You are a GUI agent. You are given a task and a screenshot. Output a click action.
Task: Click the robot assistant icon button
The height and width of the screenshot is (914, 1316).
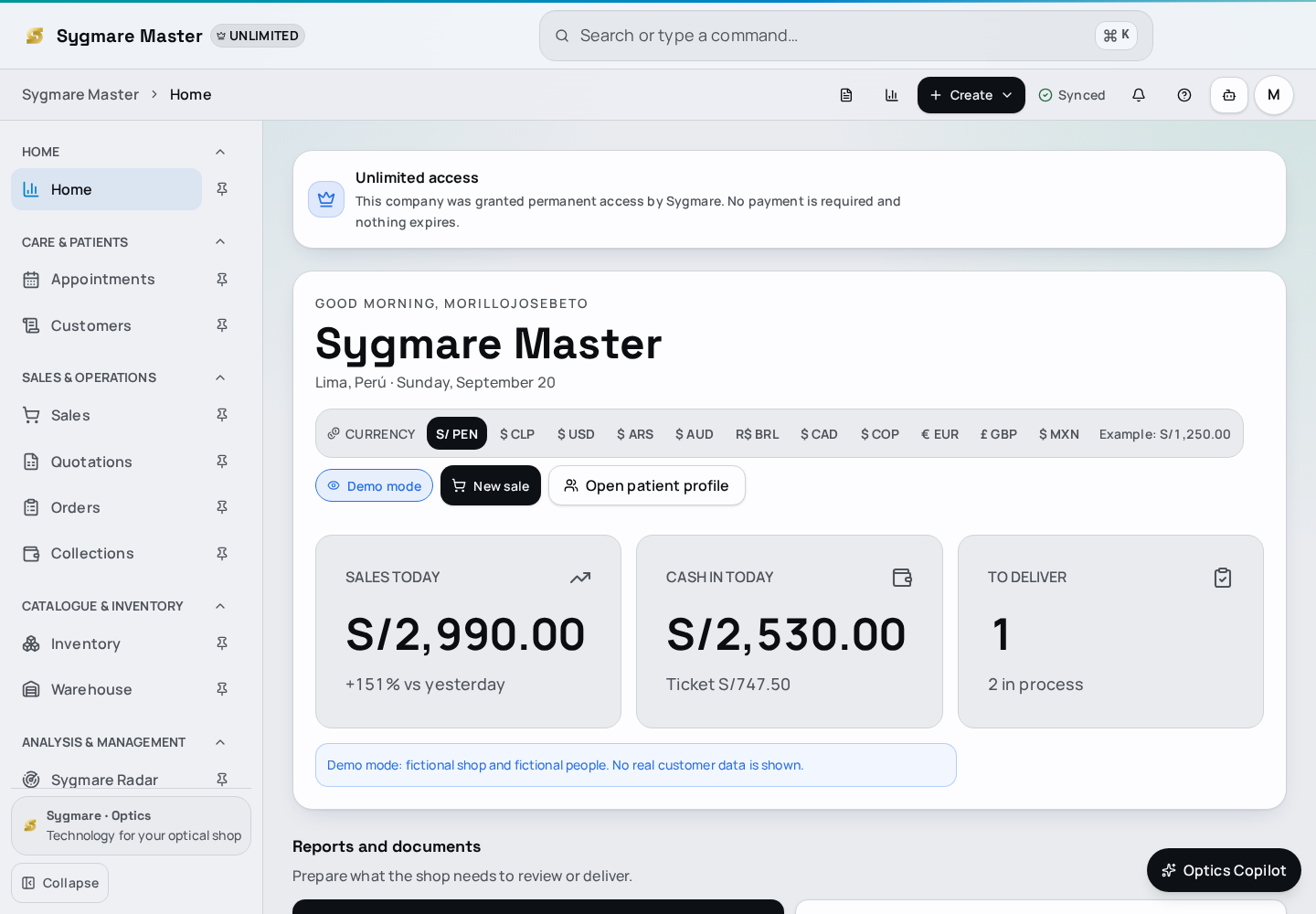pyautogui.click(x=1229, y=95)
